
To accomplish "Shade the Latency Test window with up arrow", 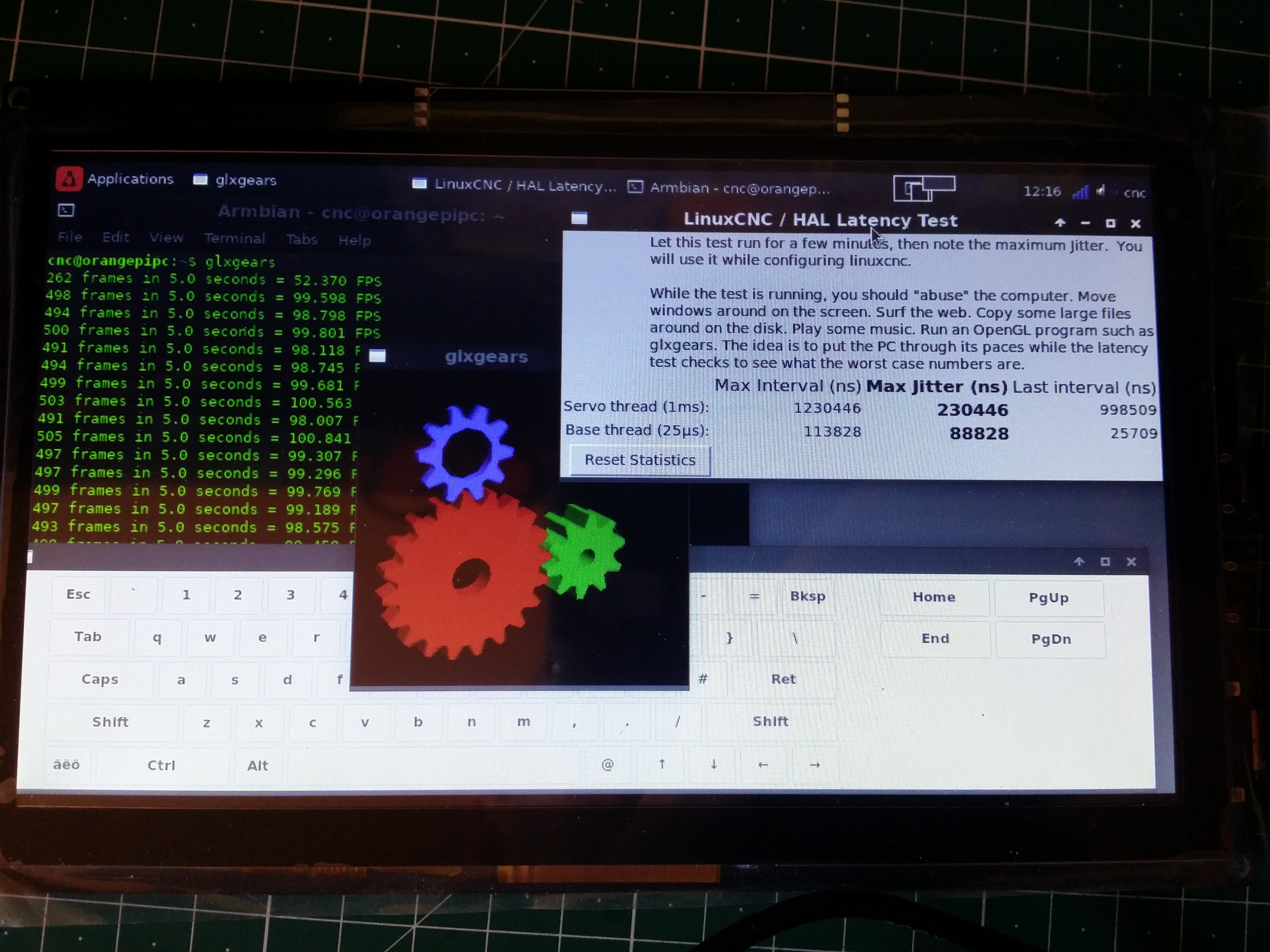I will tap(1060, 223).
